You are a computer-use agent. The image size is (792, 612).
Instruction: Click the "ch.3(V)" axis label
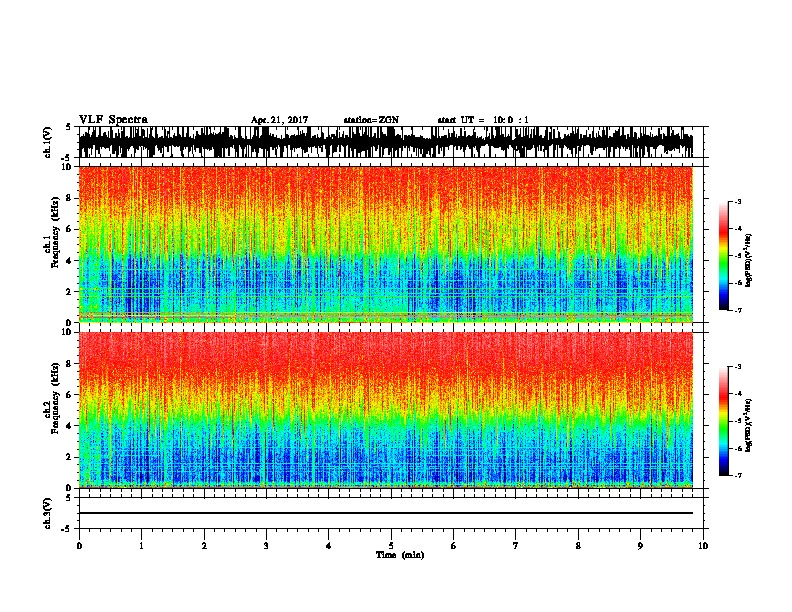48,514
